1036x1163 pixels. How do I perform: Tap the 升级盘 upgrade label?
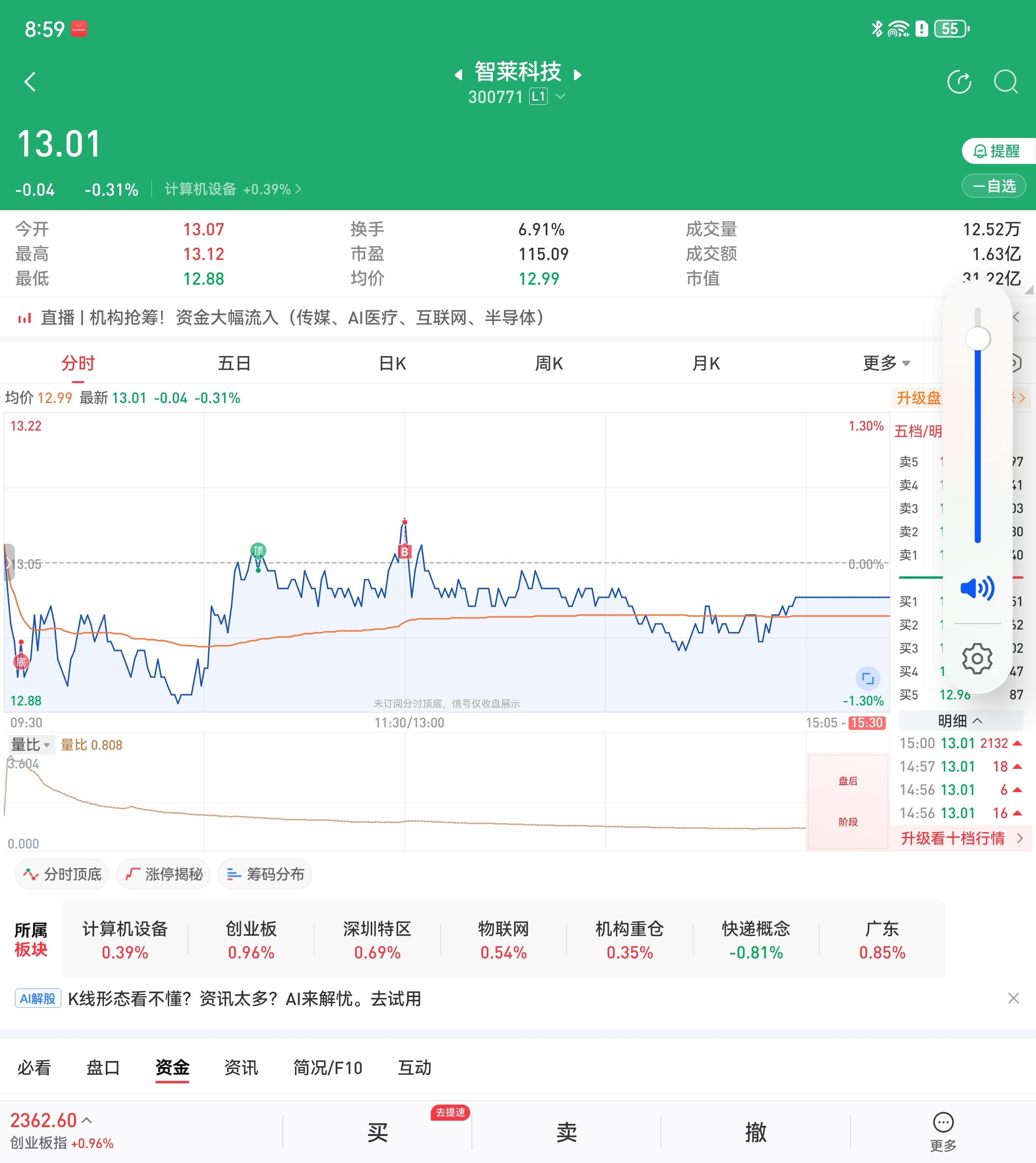(x=918, y=398)
